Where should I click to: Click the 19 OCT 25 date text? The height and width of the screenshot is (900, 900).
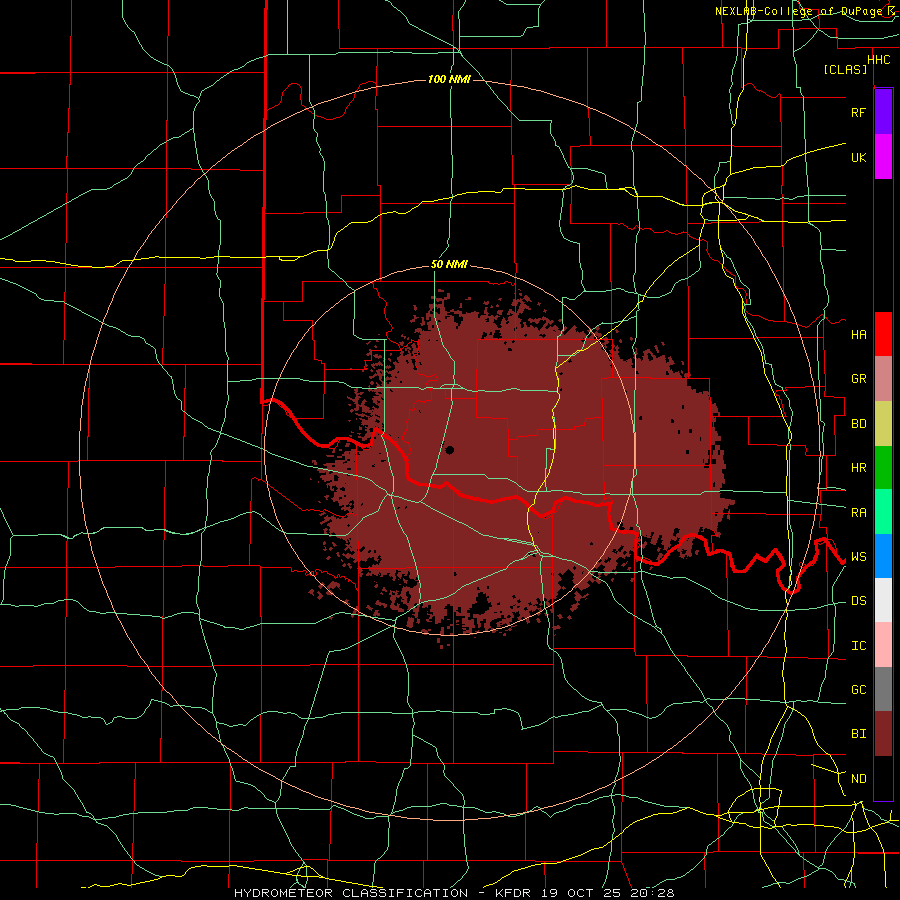tap(580, 893)
